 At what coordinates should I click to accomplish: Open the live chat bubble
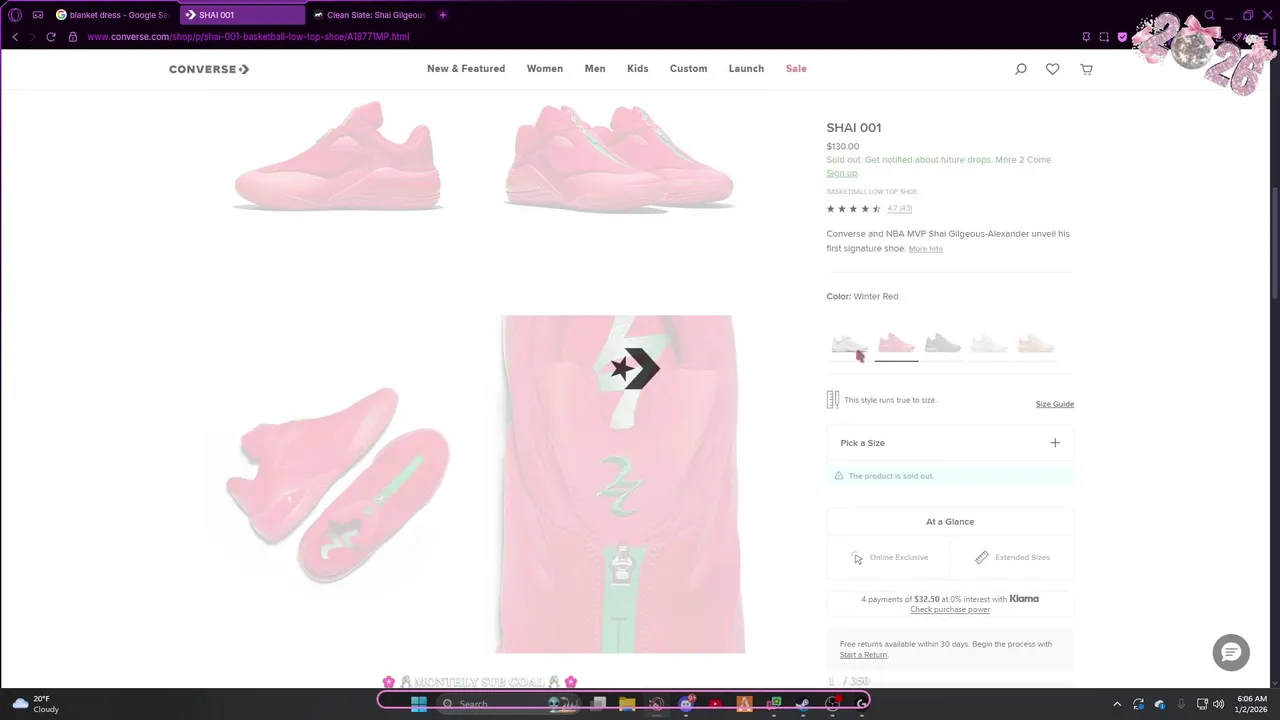pyautogui.click(x=1231, y=653)
